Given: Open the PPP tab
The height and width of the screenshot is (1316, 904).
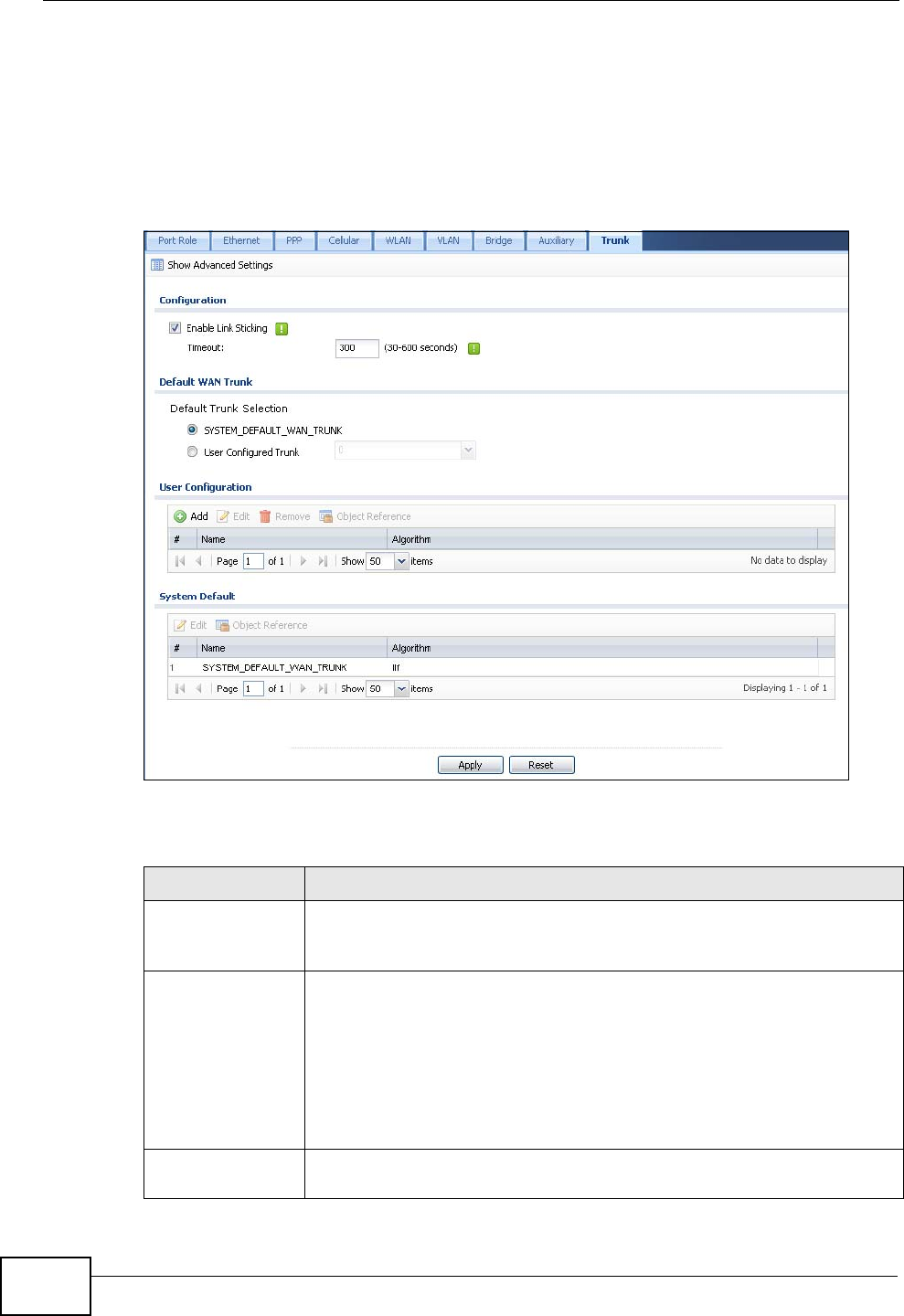Looking at the screenshot, I should pos(294,241).
